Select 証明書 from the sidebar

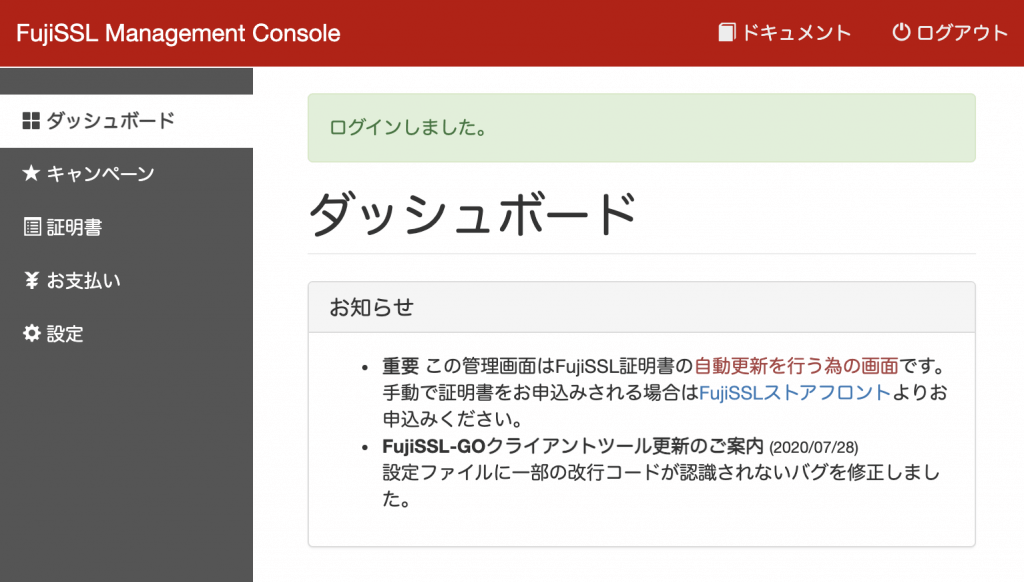pyautogui.click(x=127, y=227)
